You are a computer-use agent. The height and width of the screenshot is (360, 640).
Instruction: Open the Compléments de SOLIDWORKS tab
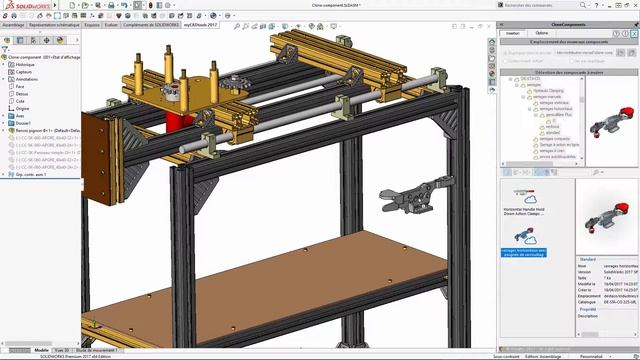[x=151, y=25]
